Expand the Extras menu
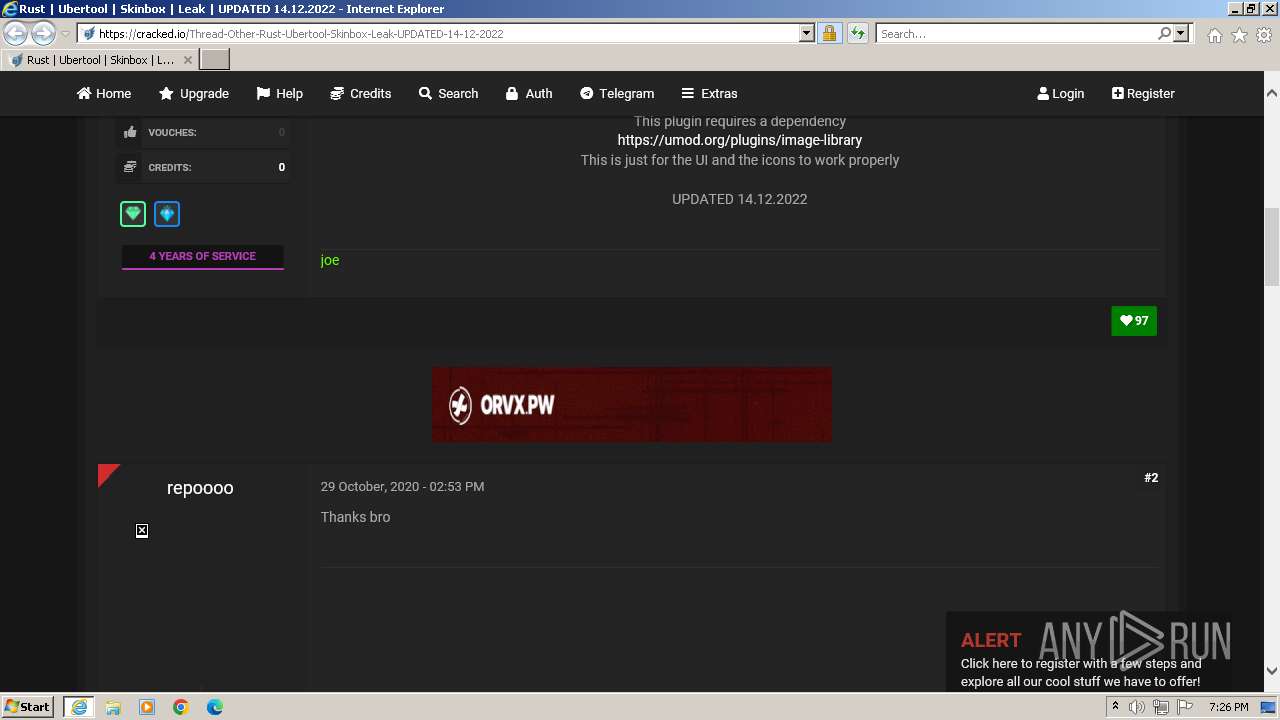1280x720 pixels. 709,93
